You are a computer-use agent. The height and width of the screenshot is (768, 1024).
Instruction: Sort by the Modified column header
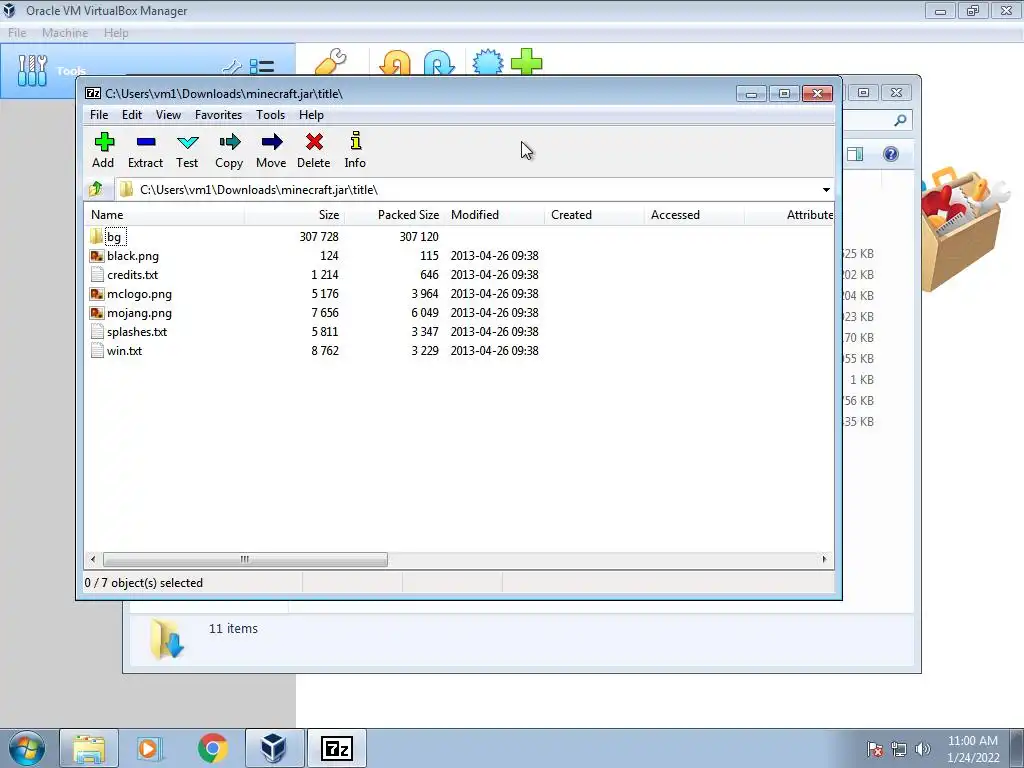point(494,215)
